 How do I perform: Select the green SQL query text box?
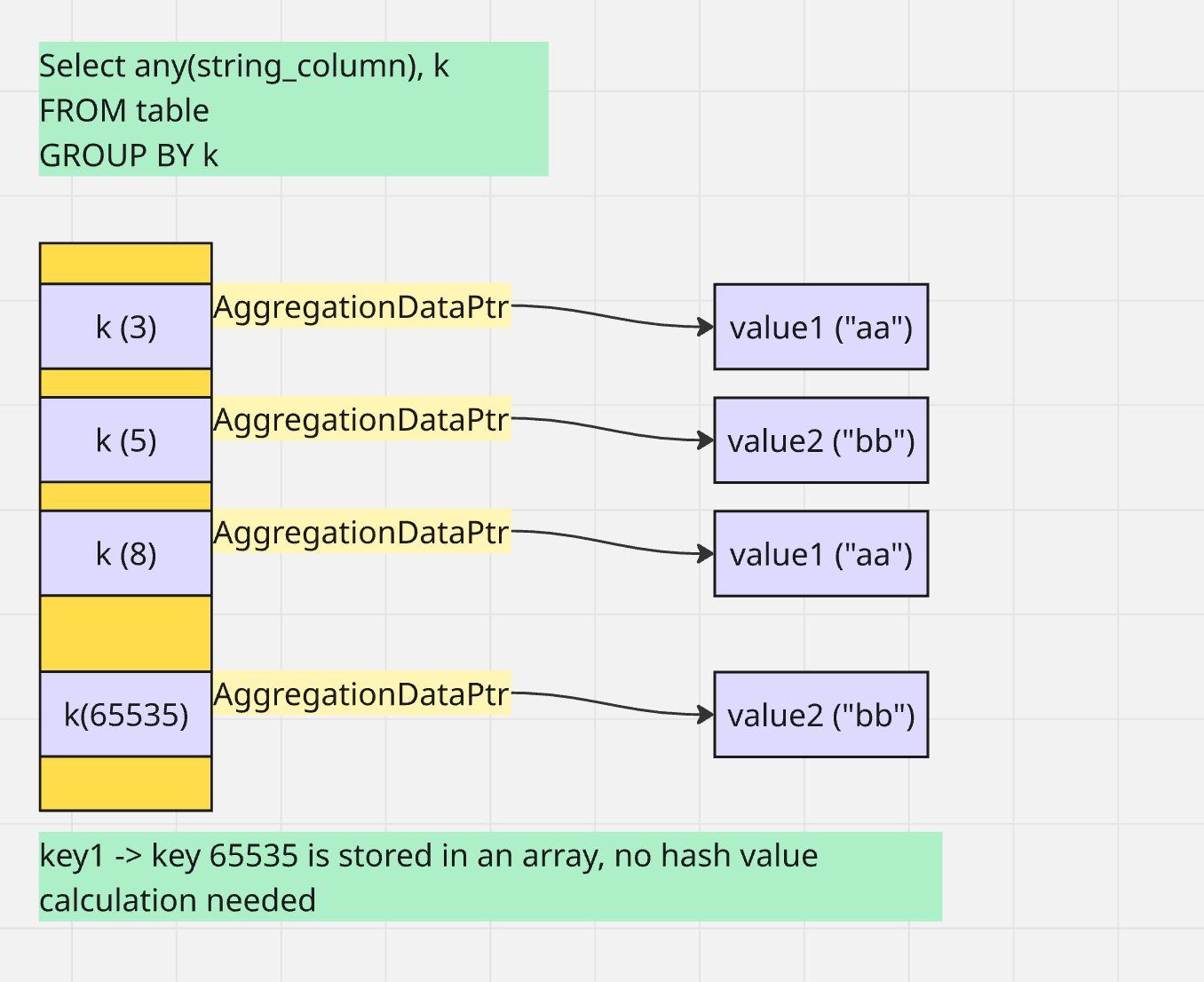pos(293,109)
